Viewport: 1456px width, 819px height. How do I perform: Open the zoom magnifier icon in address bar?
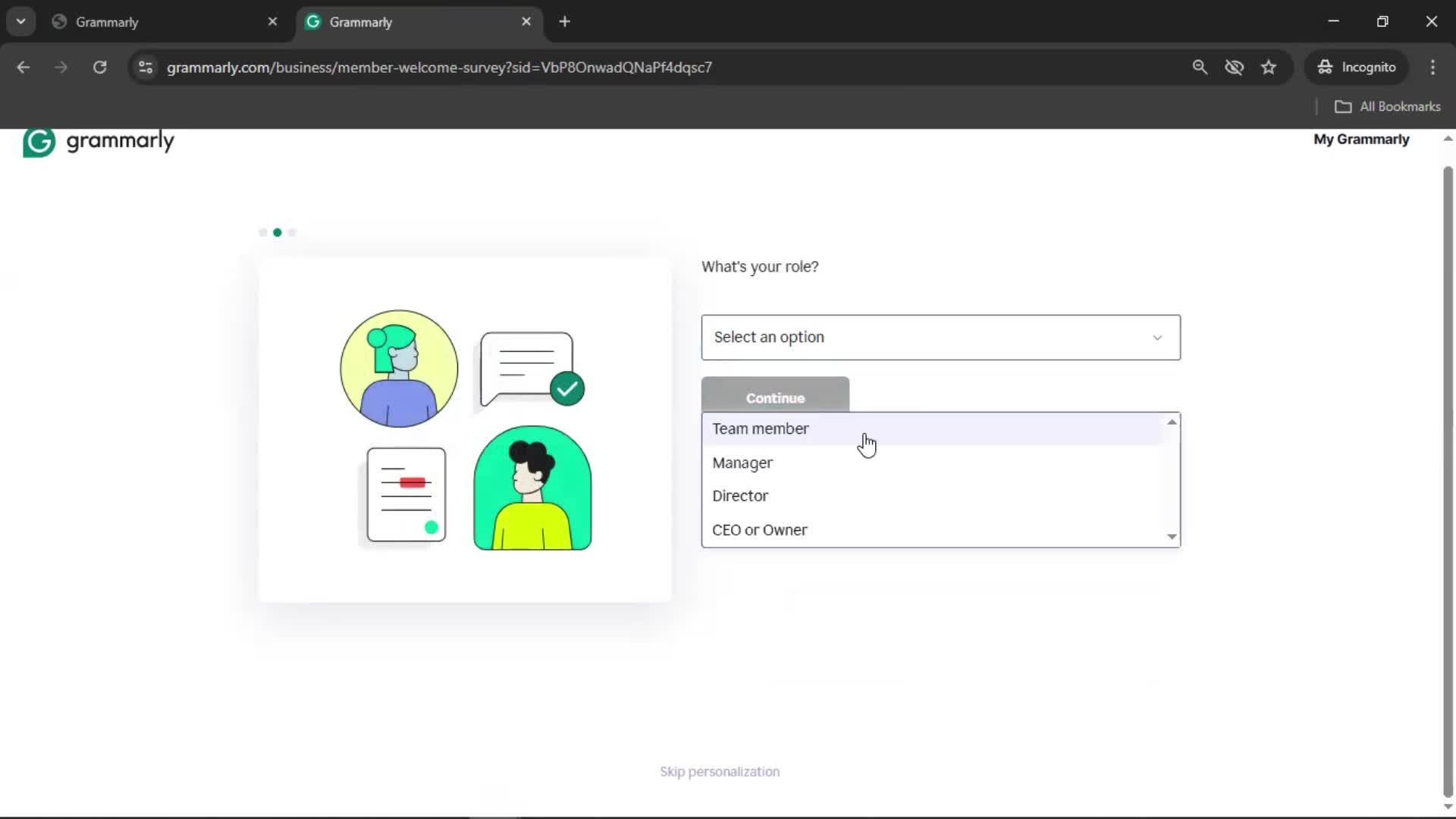click(1200, 67)
